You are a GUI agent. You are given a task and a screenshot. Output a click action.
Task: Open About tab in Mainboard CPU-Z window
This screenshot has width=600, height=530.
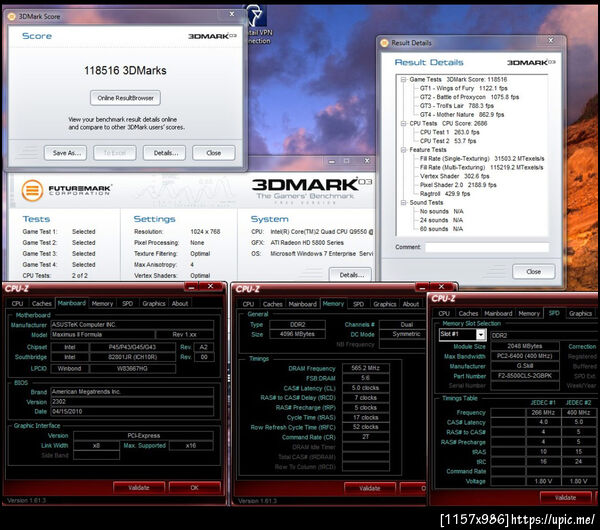click(179, 303)
